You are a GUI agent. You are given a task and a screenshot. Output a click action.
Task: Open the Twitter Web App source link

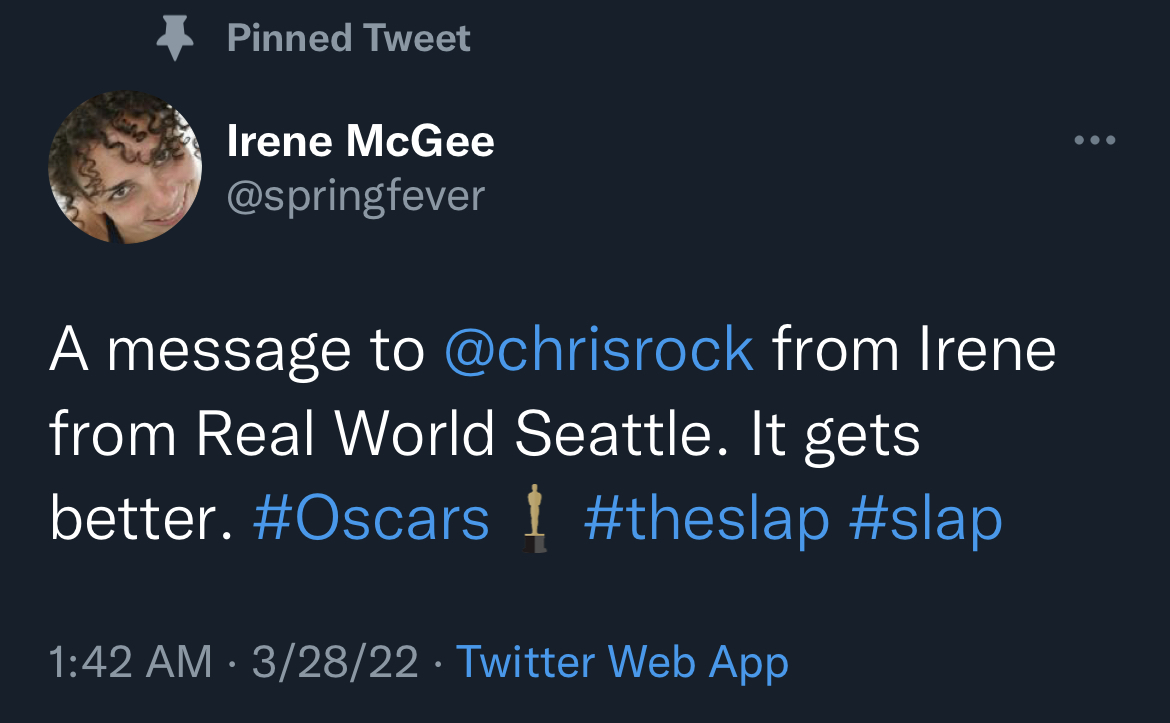click(x=622, y=663)
